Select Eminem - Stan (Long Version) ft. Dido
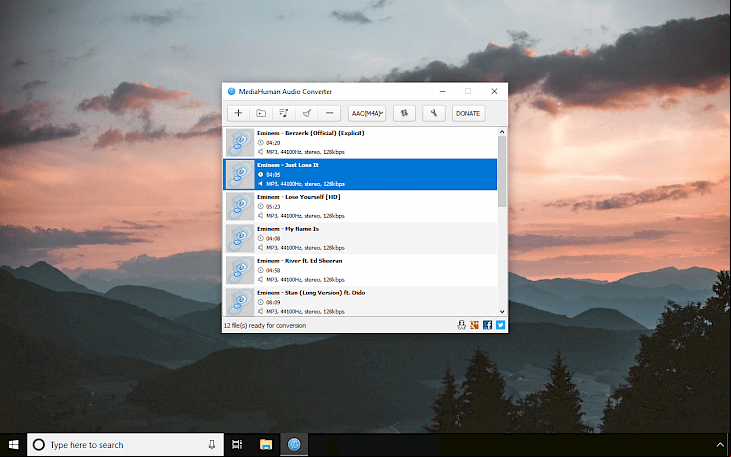Viewport: 731px width, 457px height. pos(360,301)
